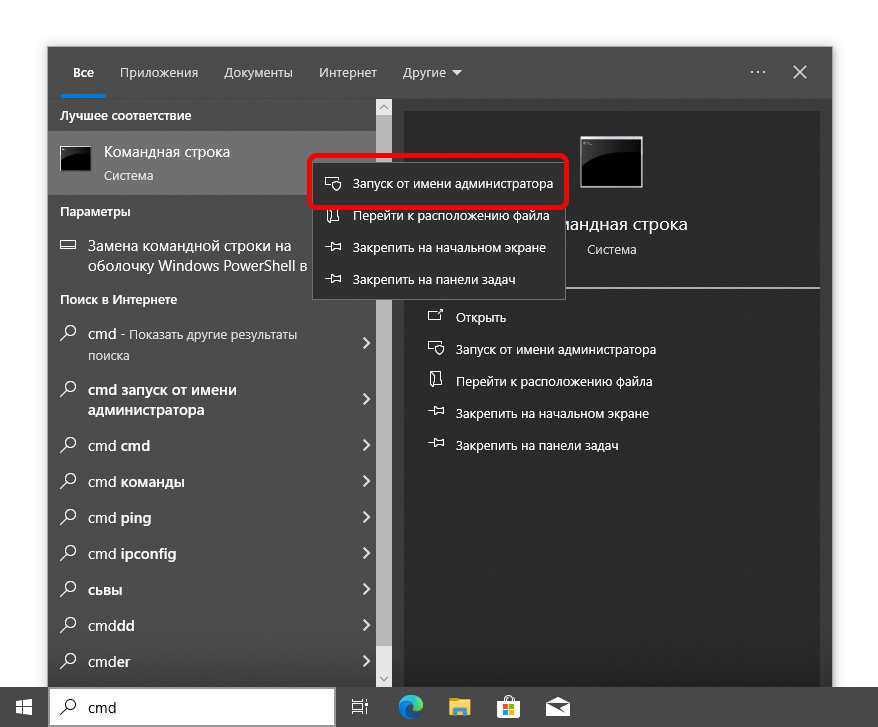Expand the cmder suggestion arrow
The width and height of the screenshot is (878, 727).
click(366, 662)
